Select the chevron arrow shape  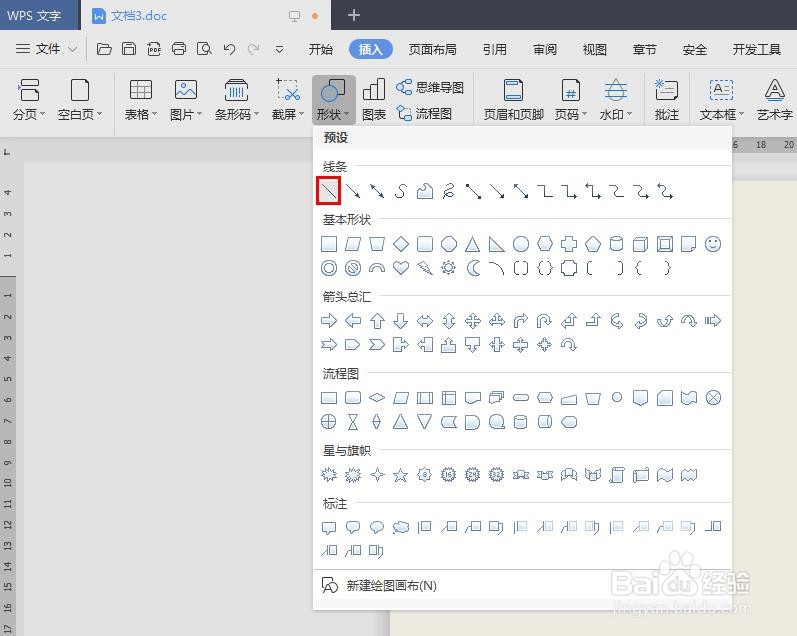point(377,345)
